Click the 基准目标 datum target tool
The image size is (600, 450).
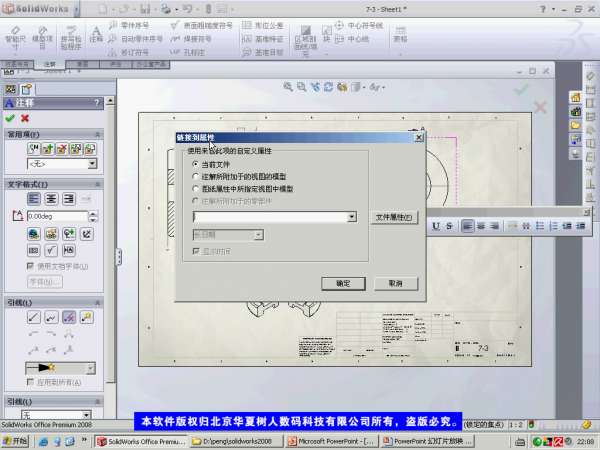point(263,52)
